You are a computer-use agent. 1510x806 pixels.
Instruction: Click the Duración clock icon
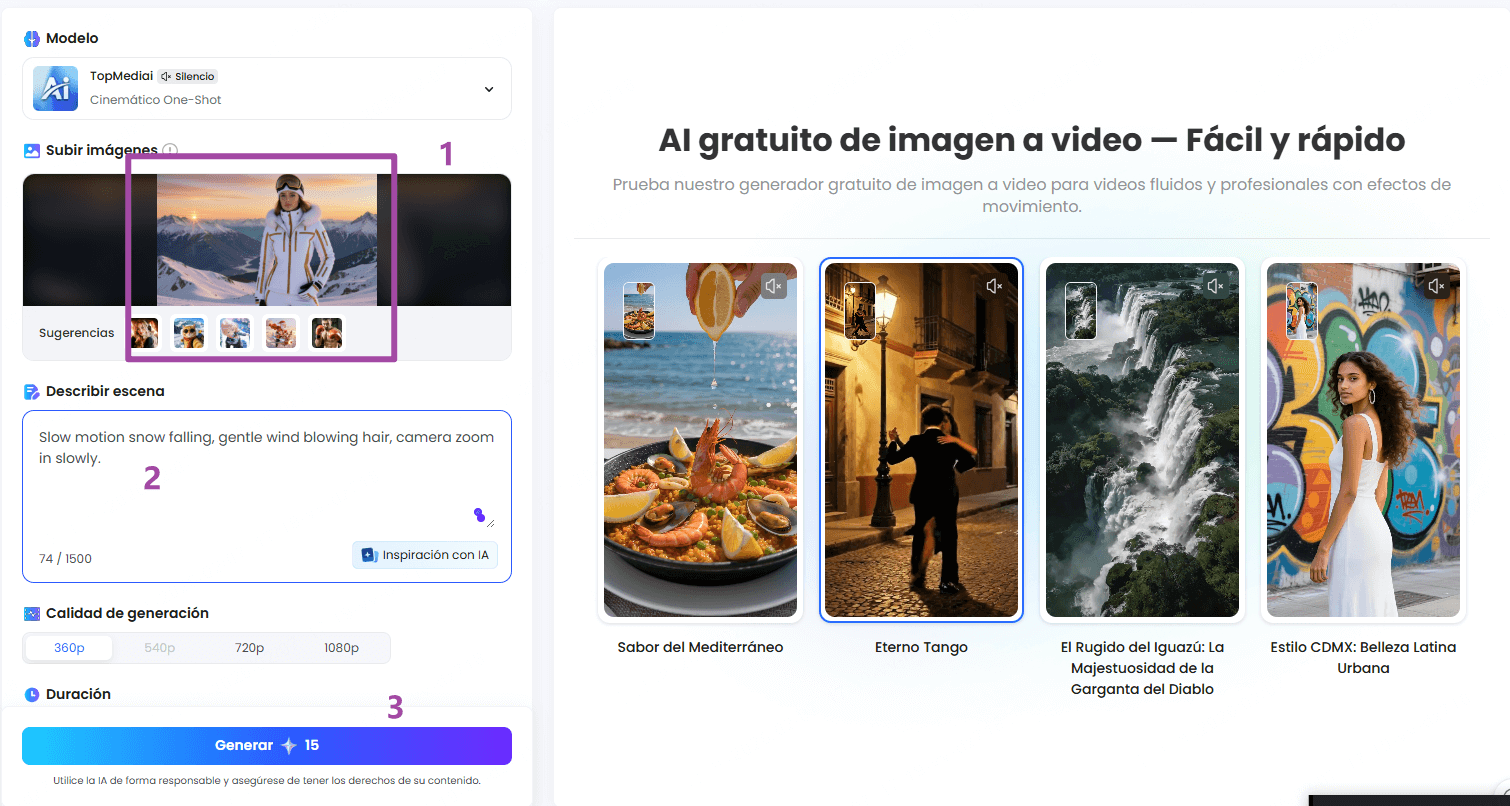30,693
